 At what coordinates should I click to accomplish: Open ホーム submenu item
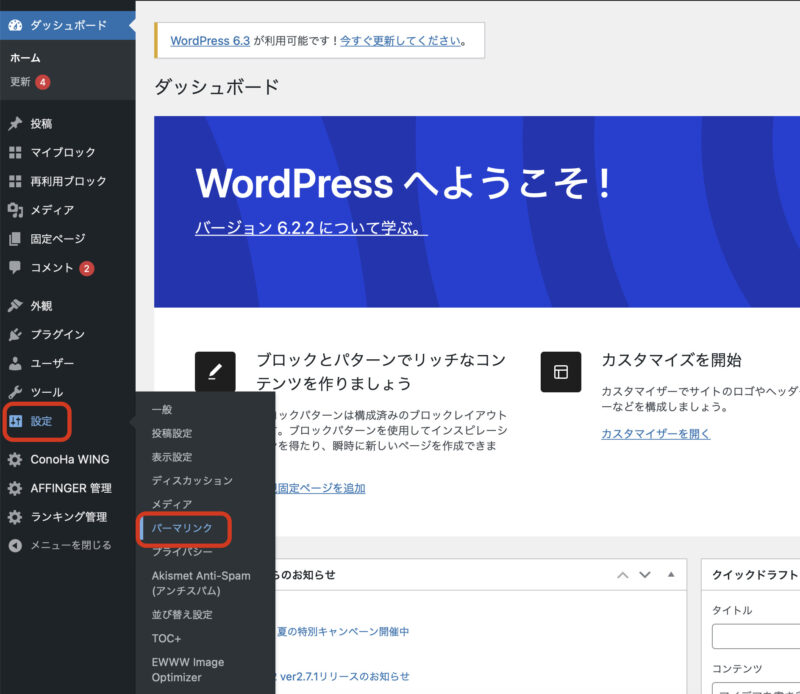pyautogui.click(x=25, y=58)
